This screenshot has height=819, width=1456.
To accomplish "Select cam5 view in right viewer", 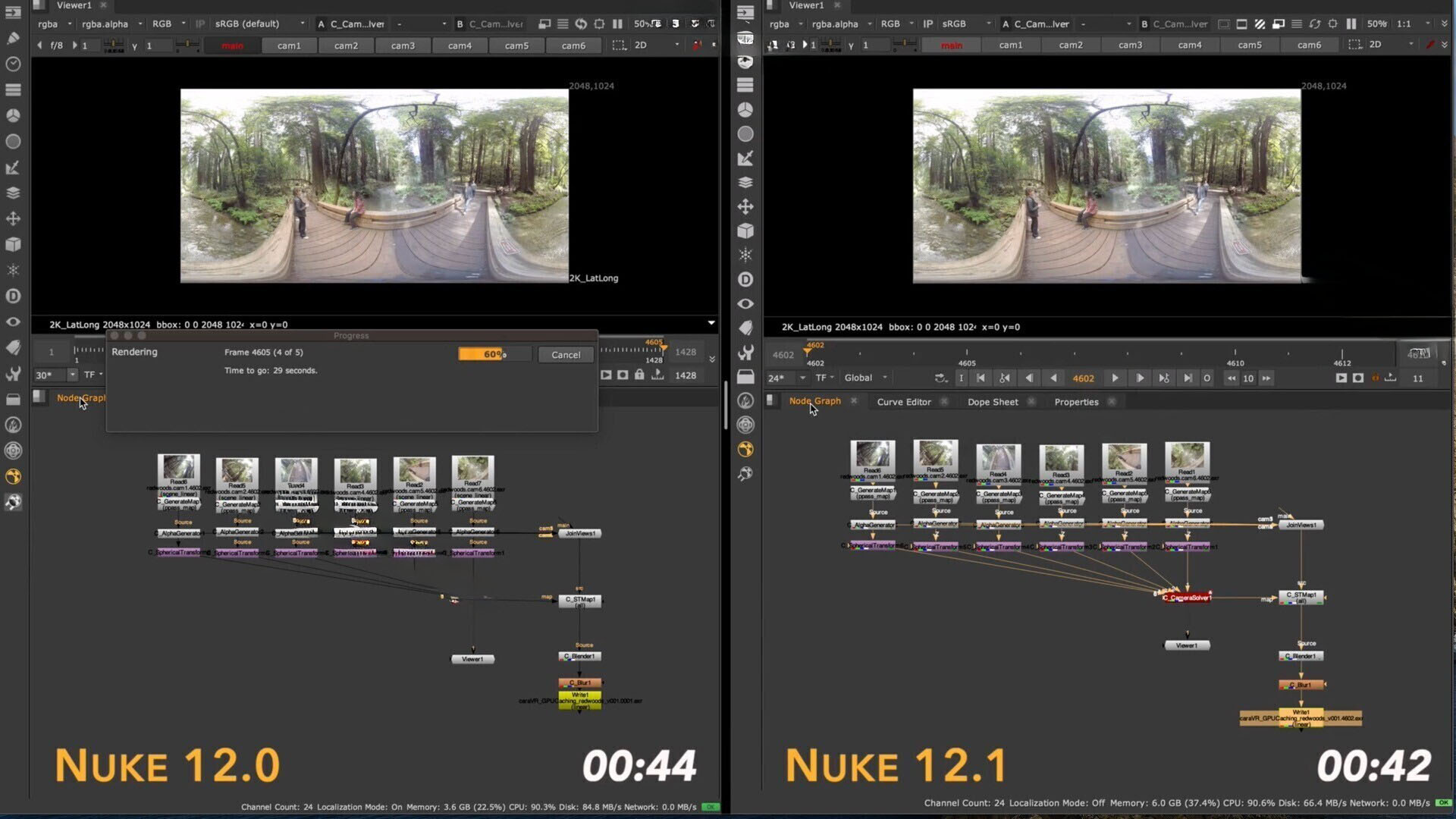I will (x=1250, y=45).
